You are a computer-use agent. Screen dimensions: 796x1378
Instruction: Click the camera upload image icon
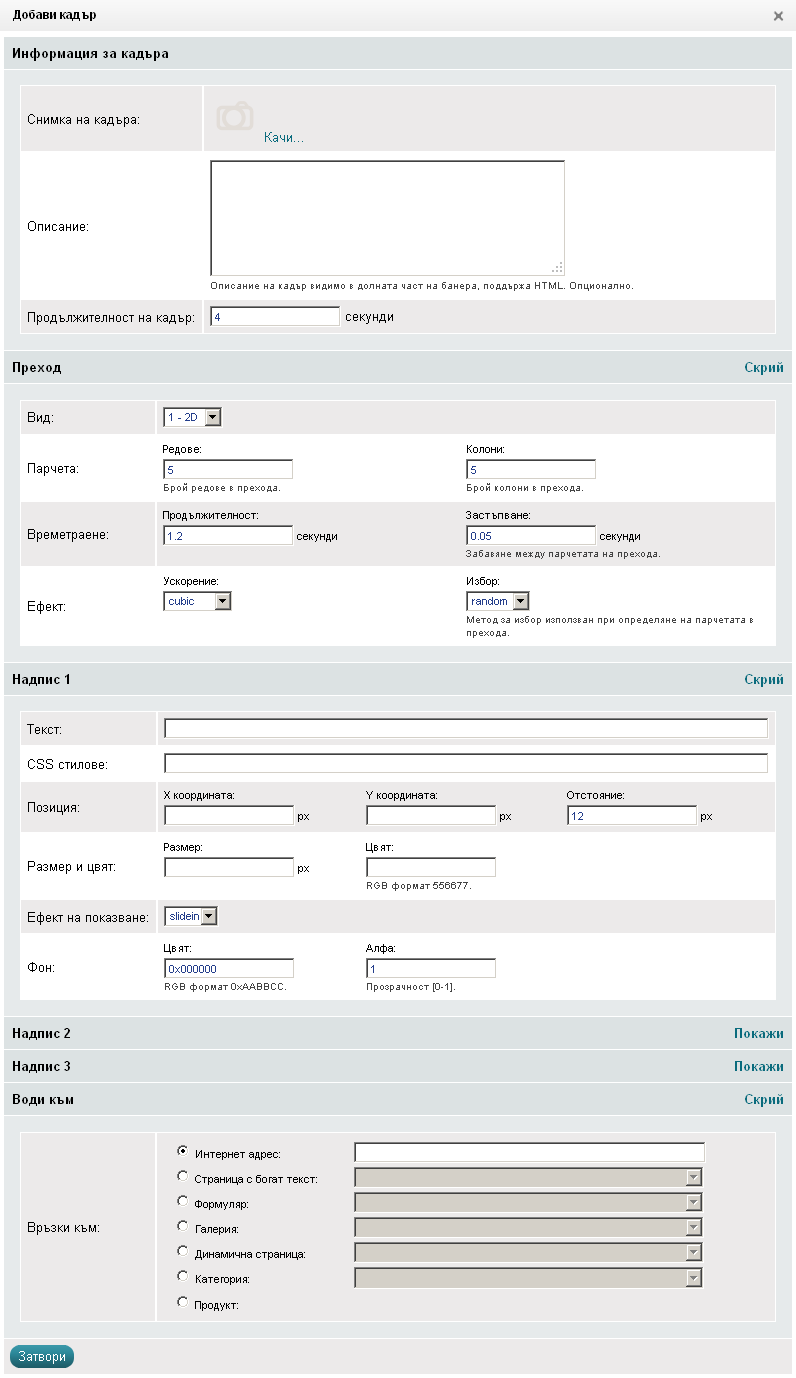point(235,116)
